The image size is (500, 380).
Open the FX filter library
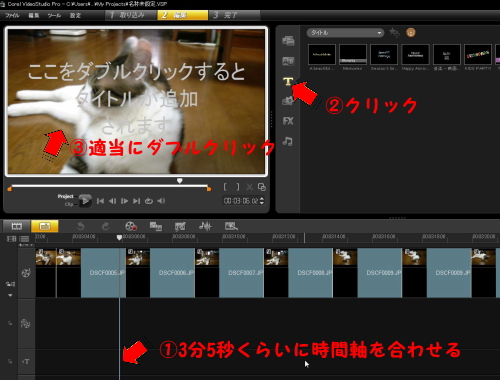coord(288,121)
